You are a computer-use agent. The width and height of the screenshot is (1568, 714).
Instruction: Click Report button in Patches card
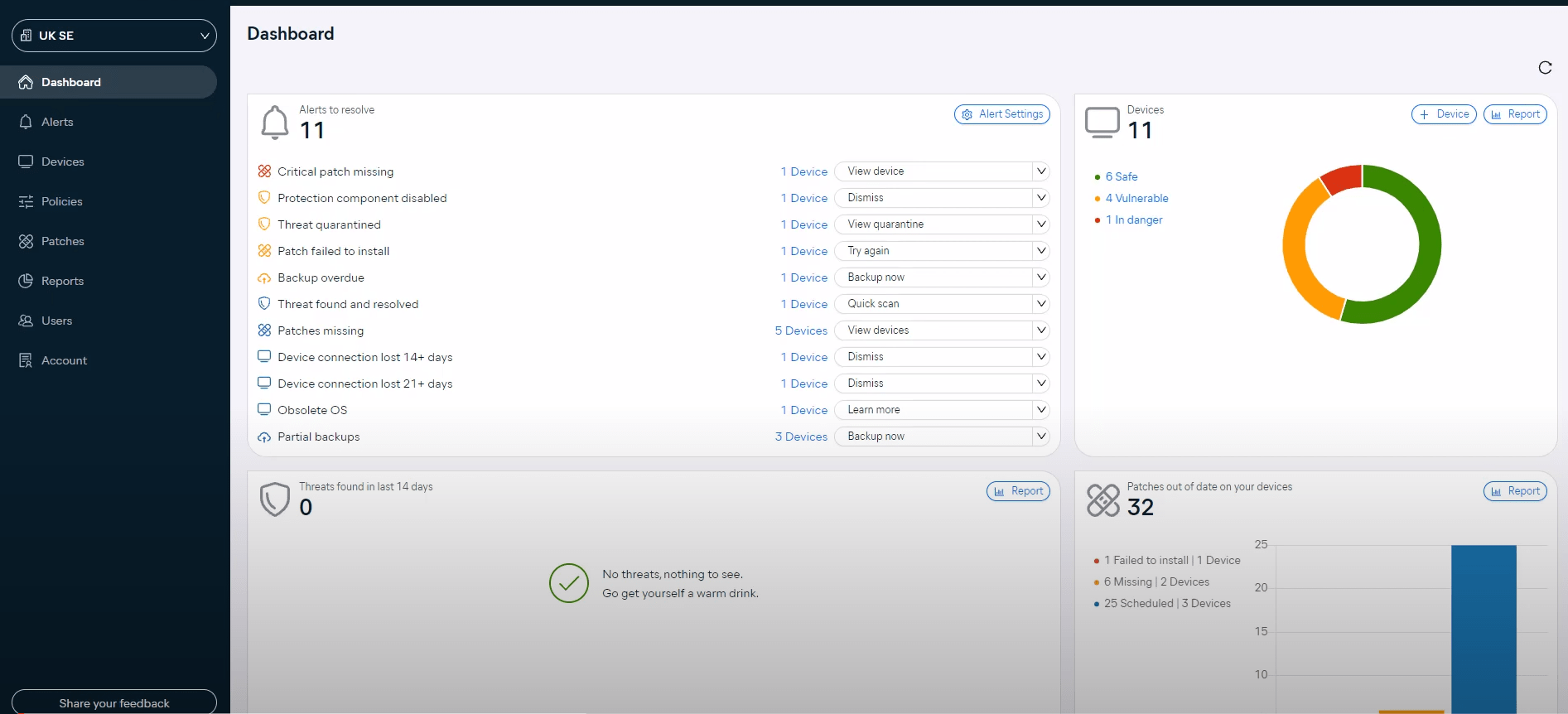point(1515,491)
